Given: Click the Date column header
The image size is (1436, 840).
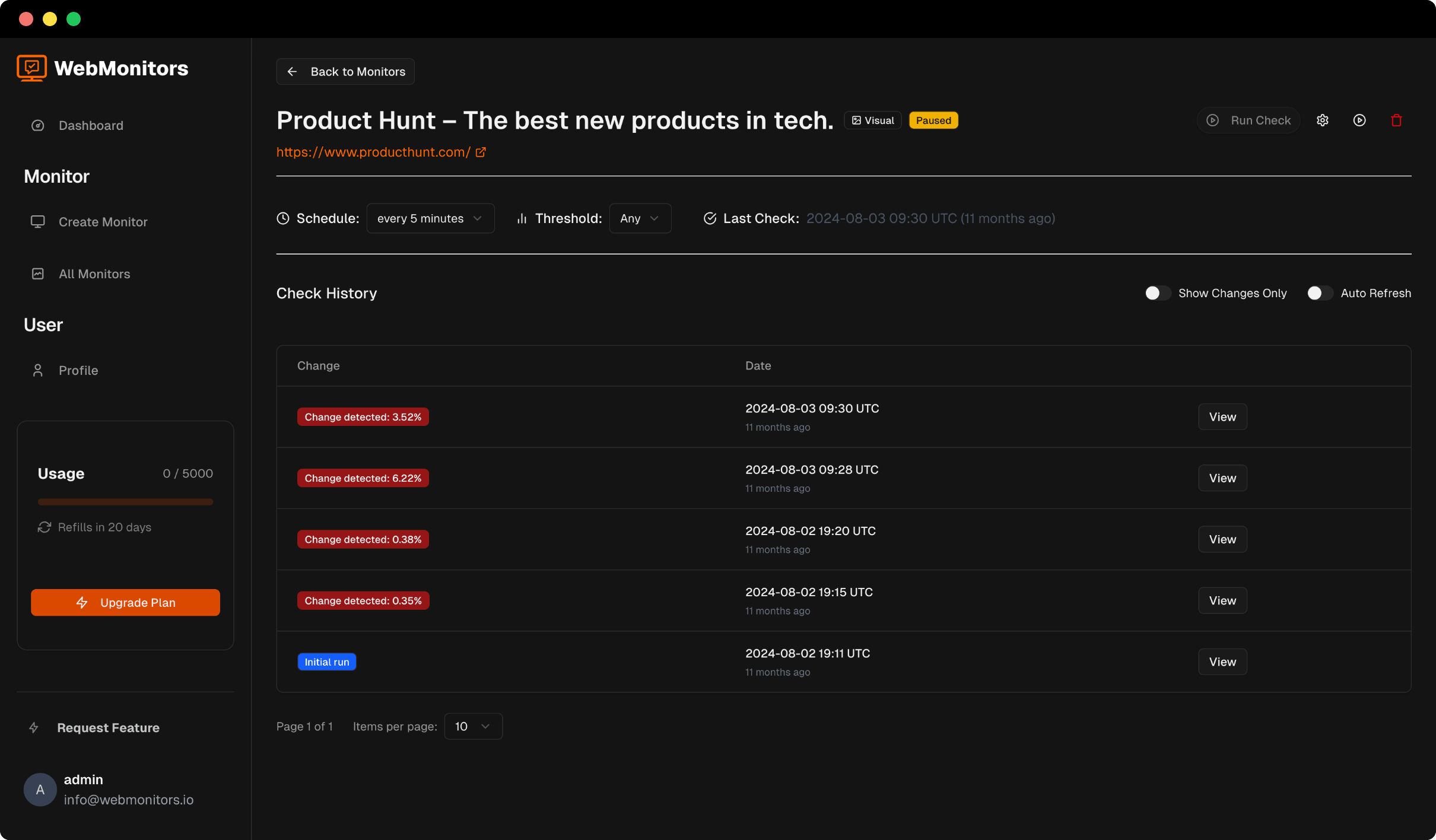Looking at the screenshot, I should pos(758,365).
